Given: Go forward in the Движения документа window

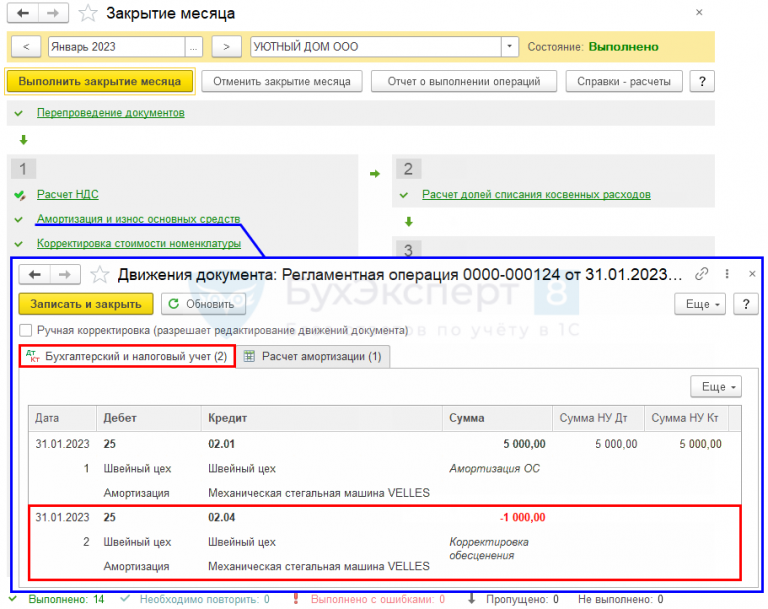Looking at the screenshot, I should point(65,274).
